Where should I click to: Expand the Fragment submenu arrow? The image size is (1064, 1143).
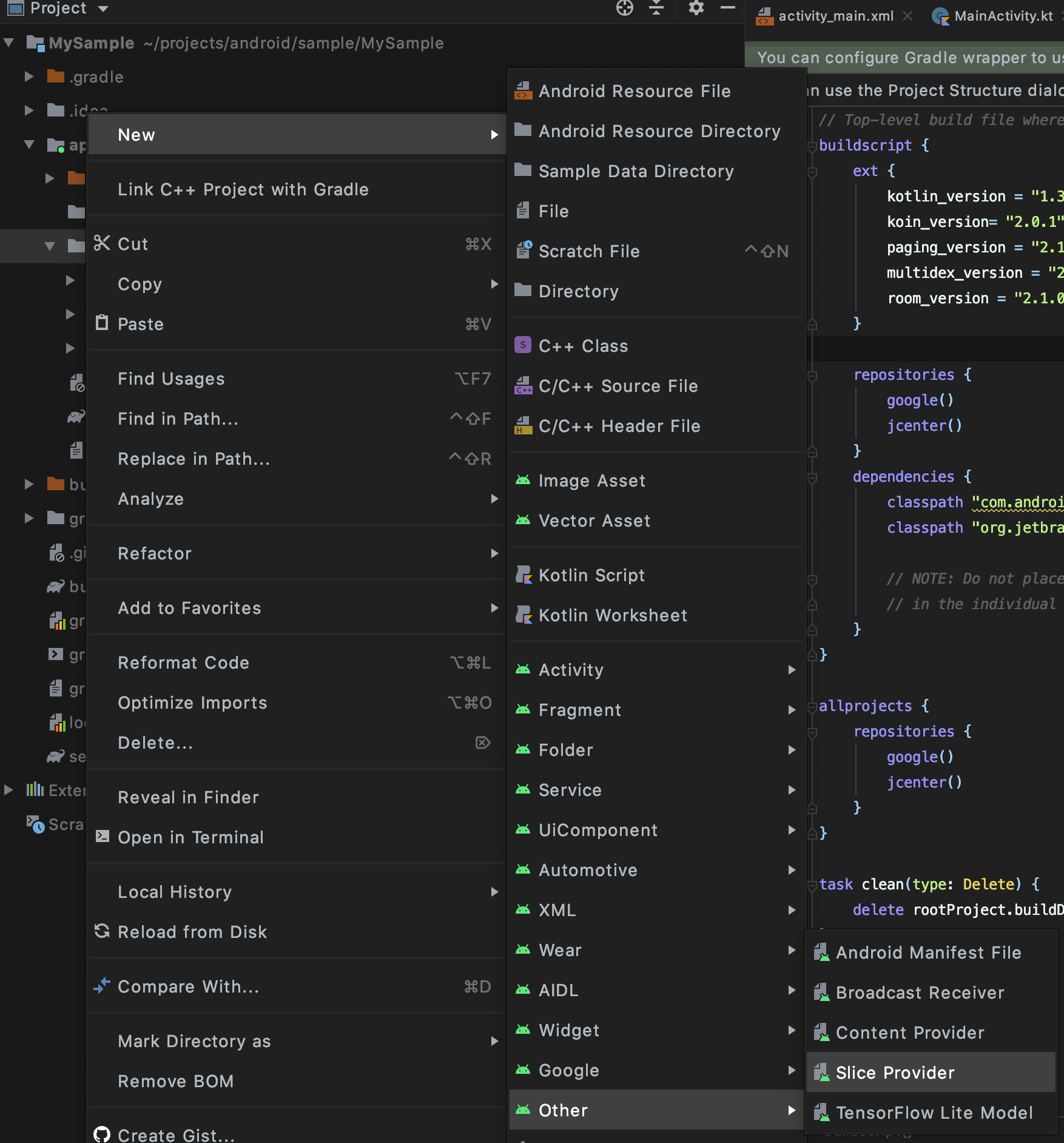click(792, 710)
